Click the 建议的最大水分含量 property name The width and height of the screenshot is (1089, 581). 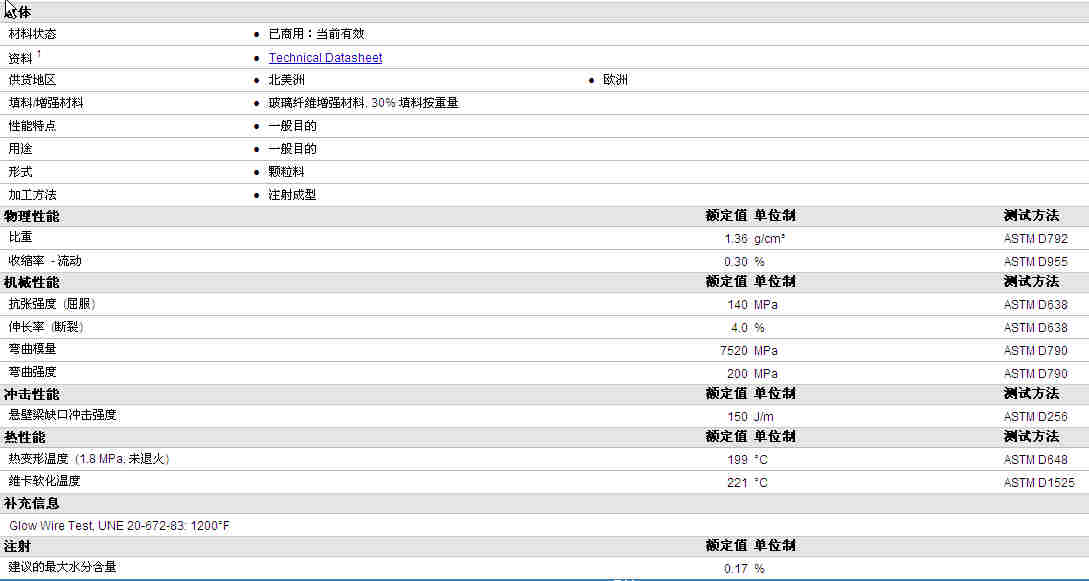point(62,567)
